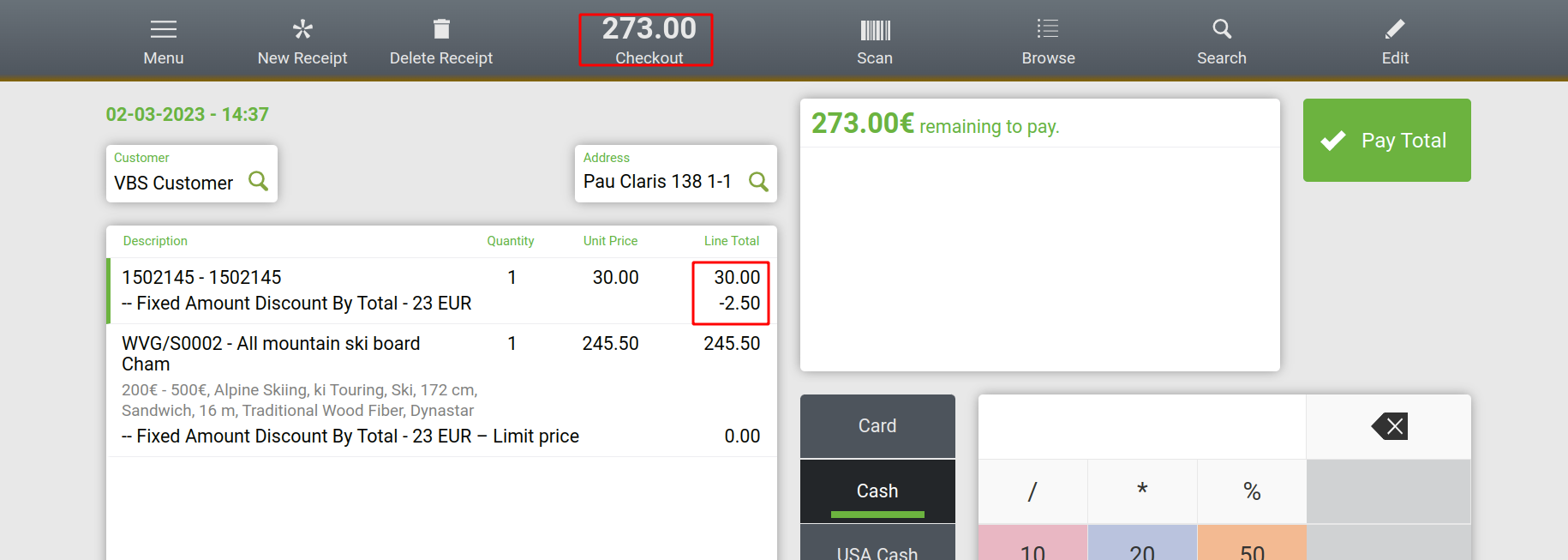Select Card payment method
Image resolution: width=1568 pixels, height=560 pixels.
877,425
